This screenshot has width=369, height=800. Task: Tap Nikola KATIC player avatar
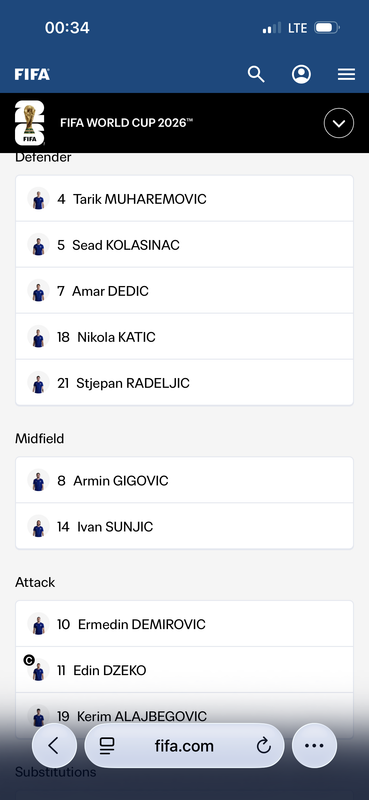click(38, 337)
